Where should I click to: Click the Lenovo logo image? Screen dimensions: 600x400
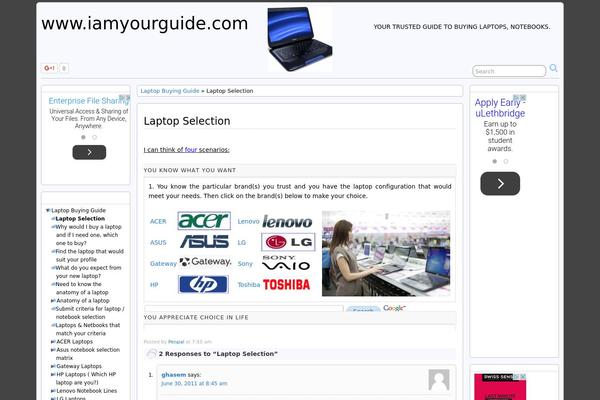(x=287, y=222)
